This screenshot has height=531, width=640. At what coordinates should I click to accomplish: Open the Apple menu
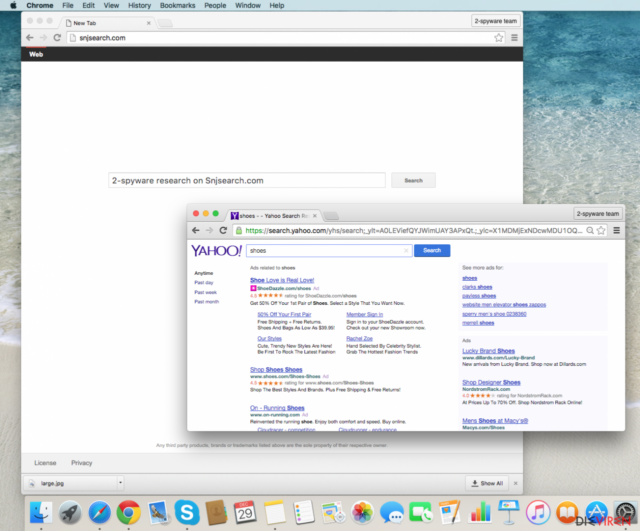[13, 5]
